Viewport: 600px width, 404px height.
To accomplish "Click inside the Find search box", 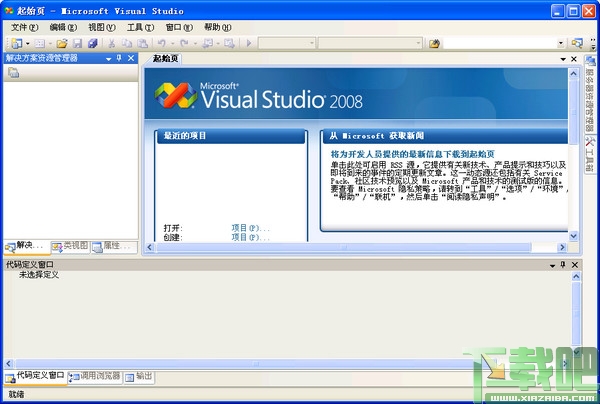I will click(500, 43).
